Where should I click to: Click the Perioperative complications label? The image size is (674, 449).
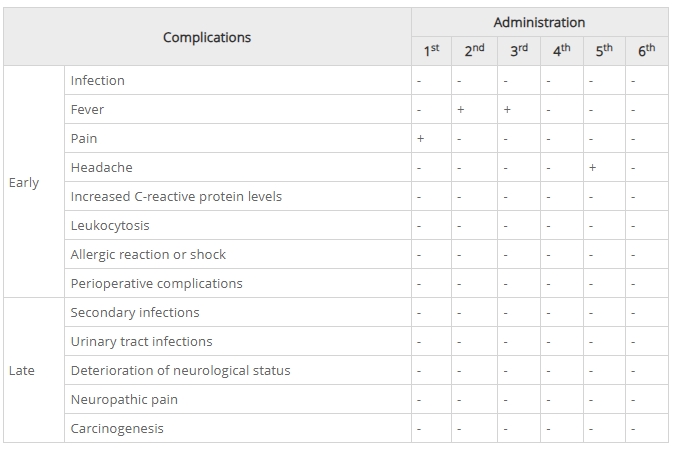click(x=156, y=283)
